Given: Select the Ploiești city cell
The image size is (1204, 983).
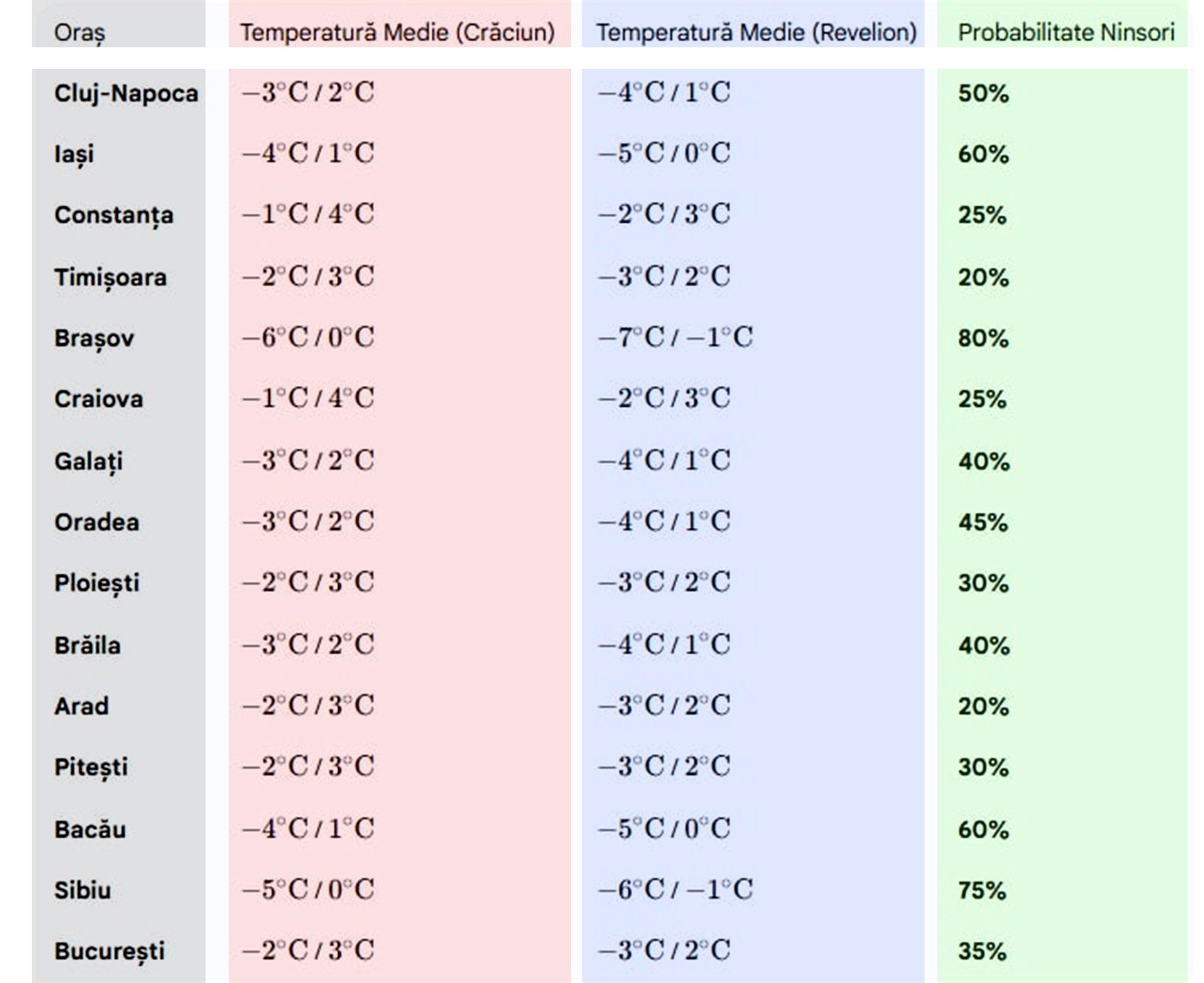Looking at the screenshot, I should (x=96, y=583).
